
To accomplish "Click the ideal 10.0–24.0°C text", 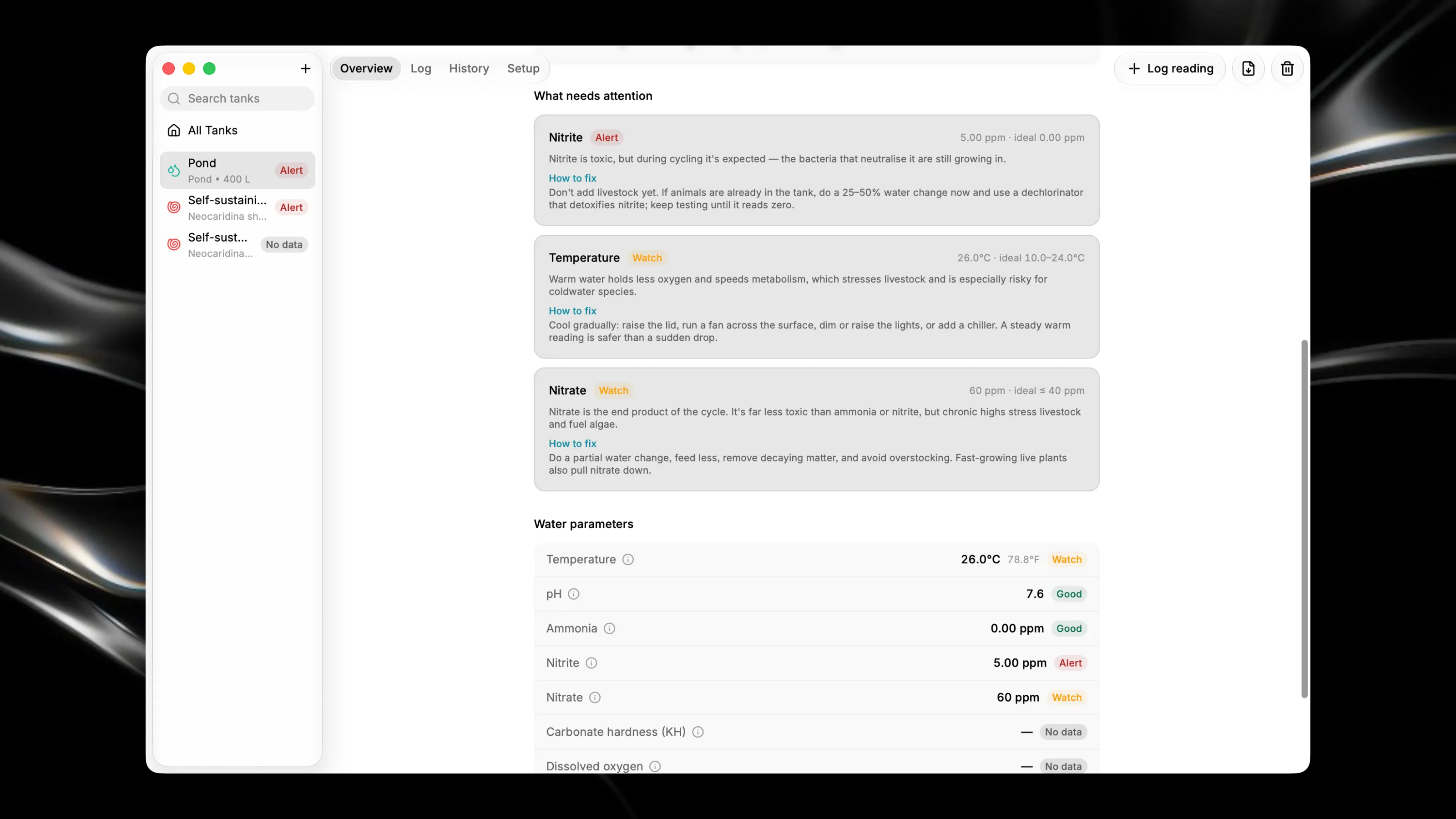I will coord(1041,258).
